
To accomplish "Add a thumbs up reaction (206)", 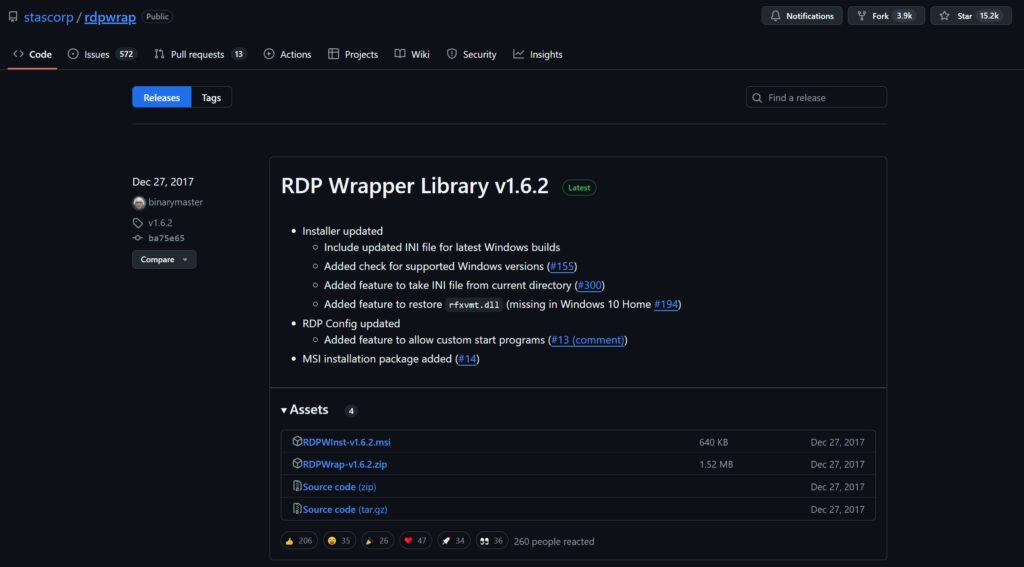I will (x=299, y=541).
